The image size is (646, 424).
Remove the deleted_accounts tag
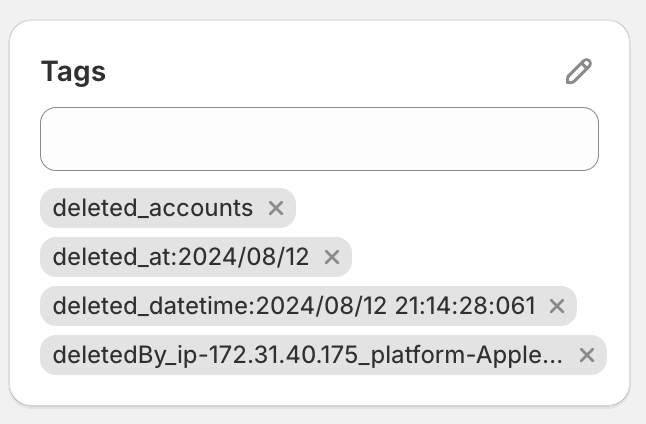pos(276,208)
